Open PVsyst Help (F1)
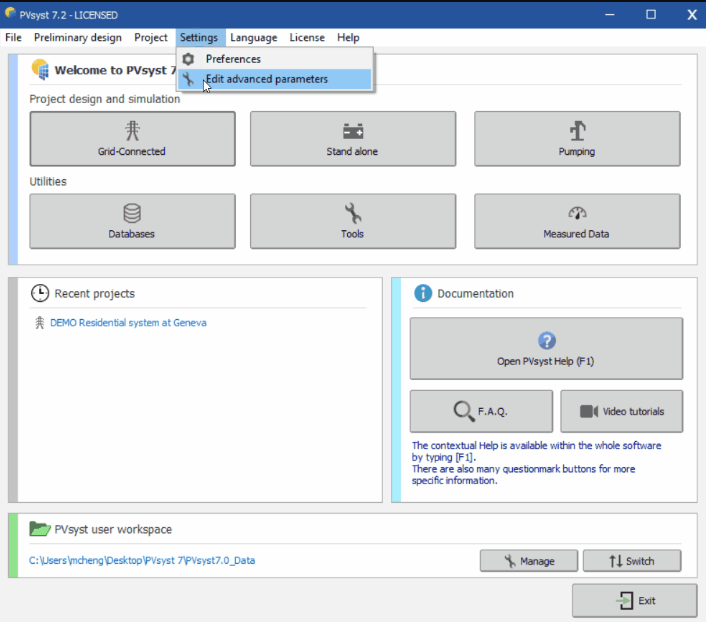The width and height of the screenshot is (706, 622). [x=546, y=349]
